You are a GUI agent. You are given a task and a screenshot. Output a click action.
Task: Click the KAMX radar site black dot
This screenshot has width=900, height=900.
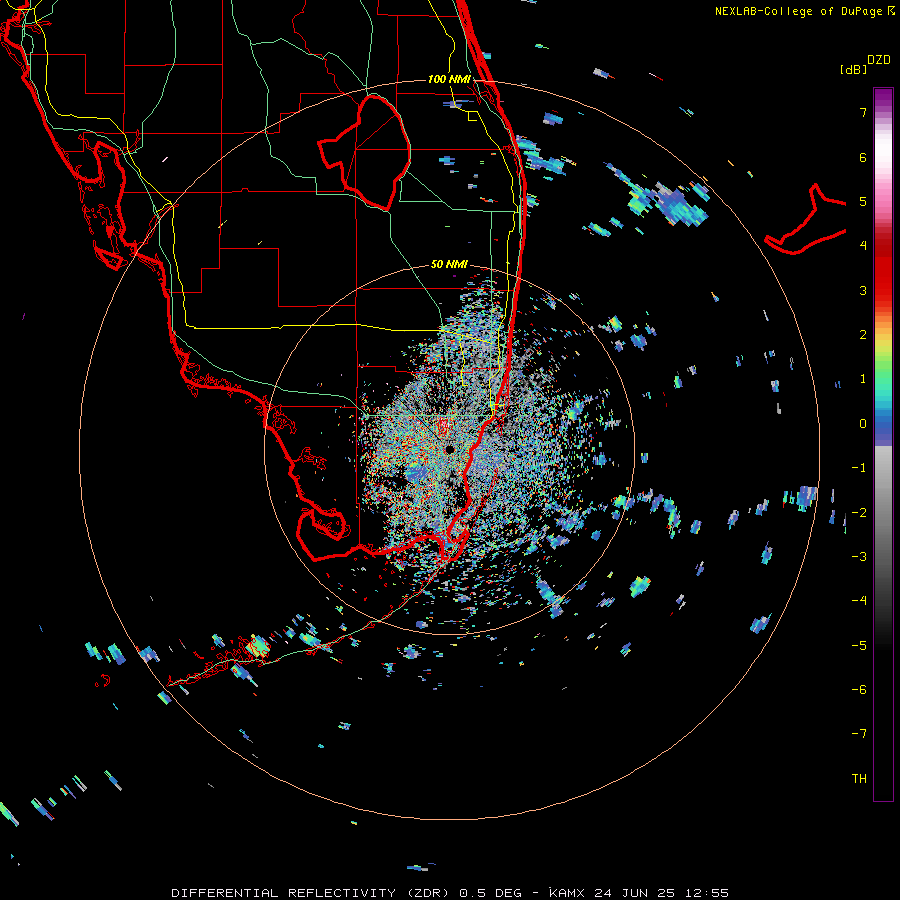(x=449, y=449)
